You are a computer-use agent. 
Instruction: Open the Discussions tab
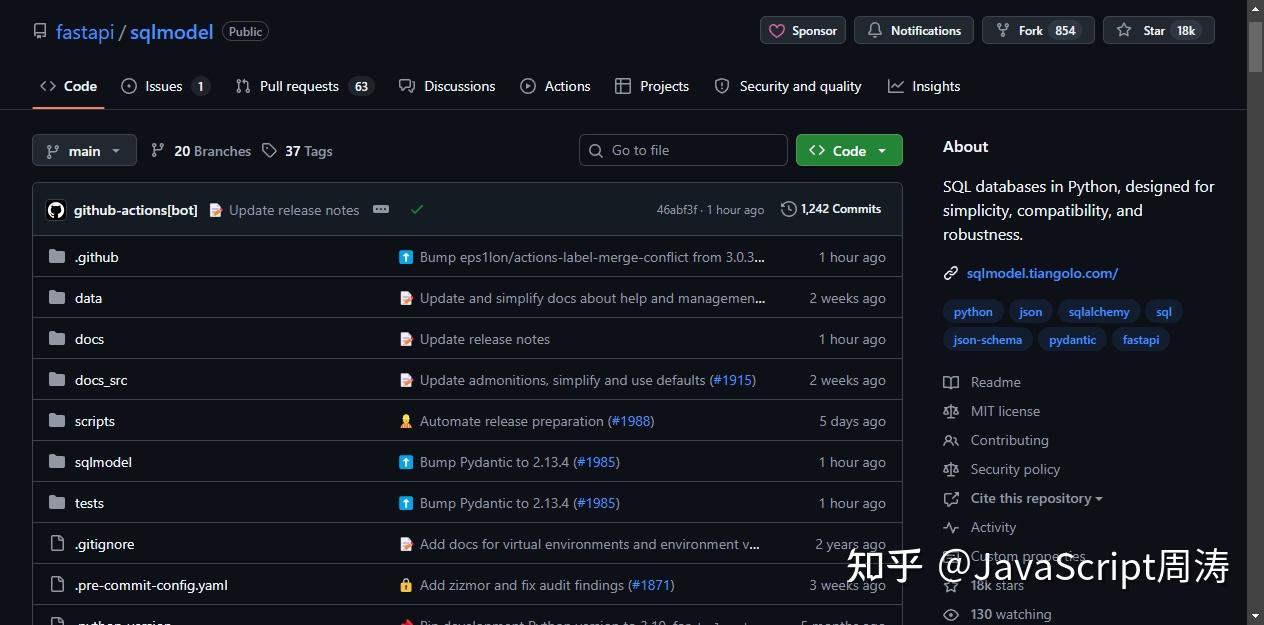pos(447,86)
